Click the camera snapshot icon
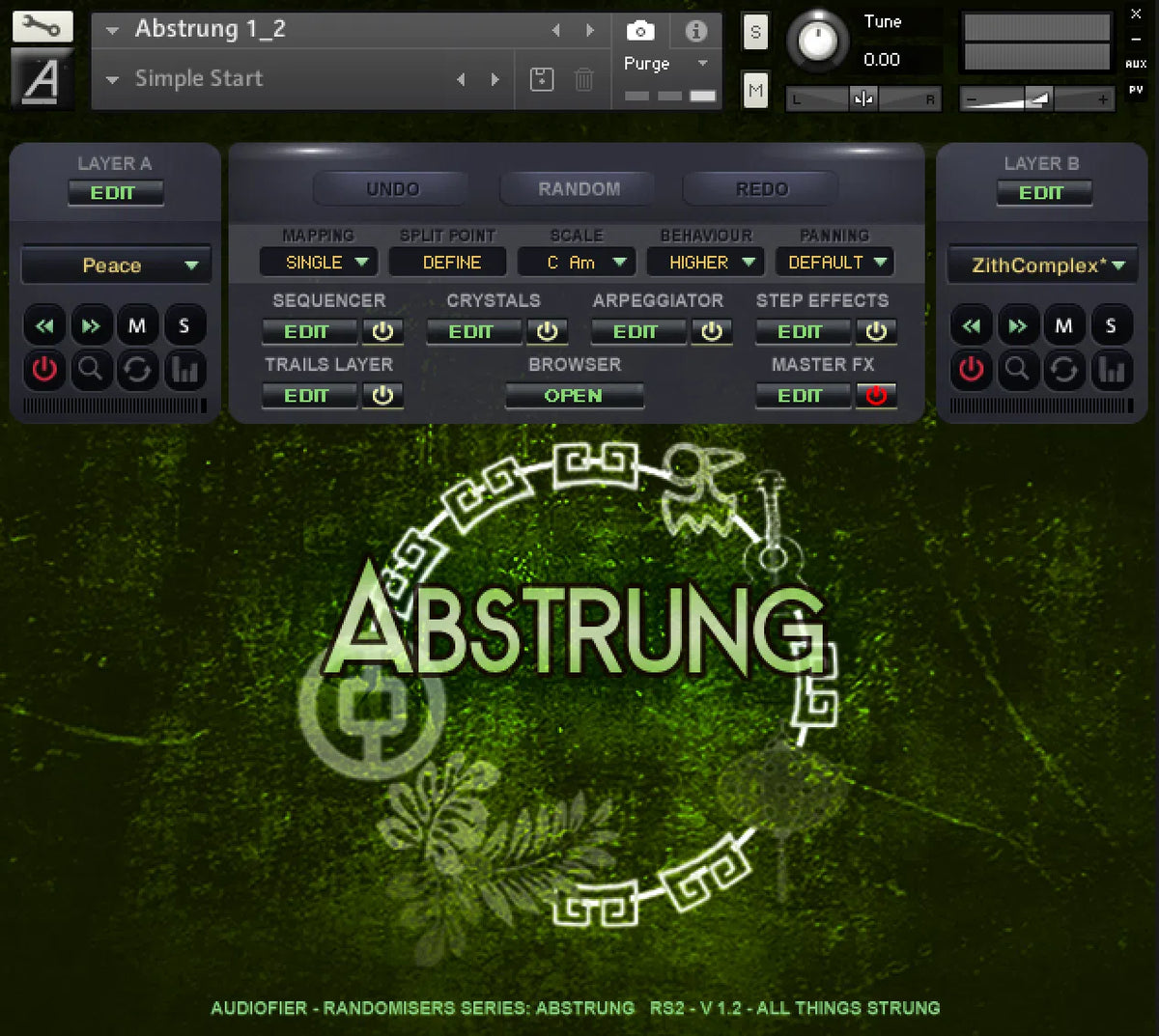 click(x=639, y=30)
